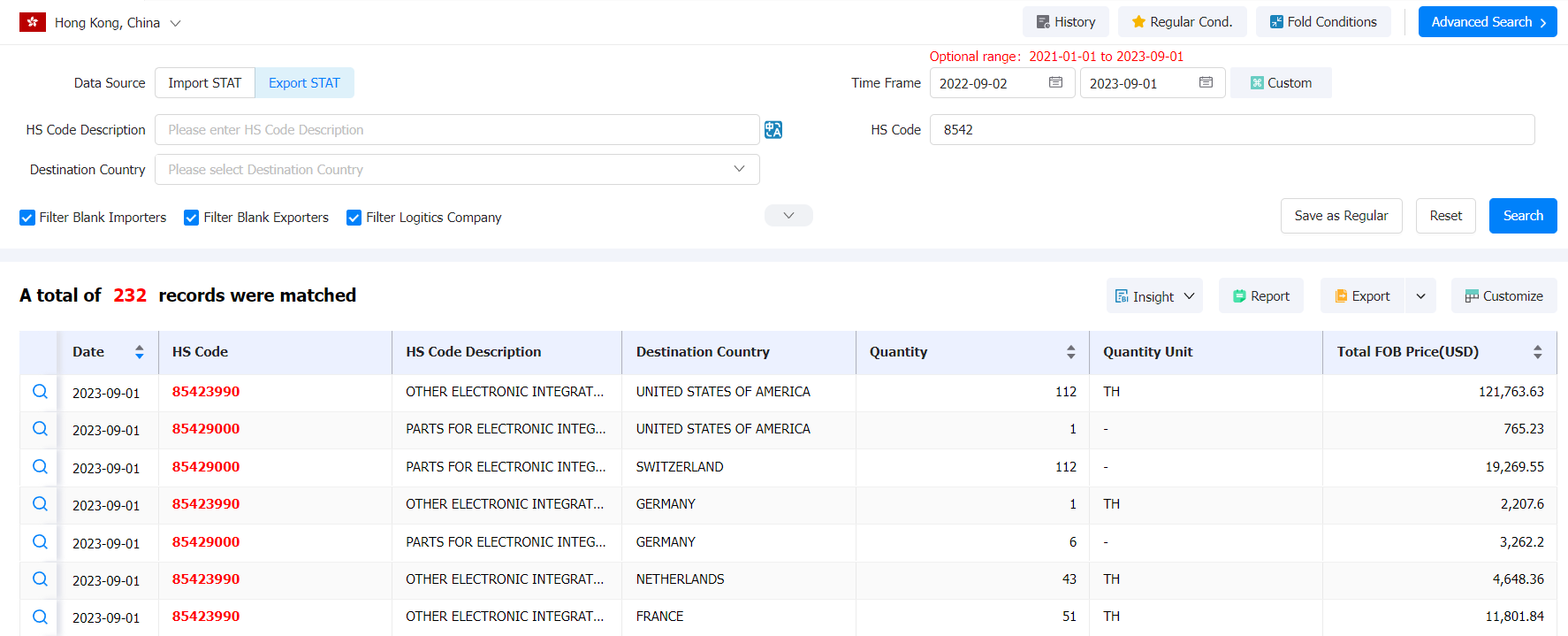Click into the HS Code input field
1568x636 pixels.
coord(1232,130)
